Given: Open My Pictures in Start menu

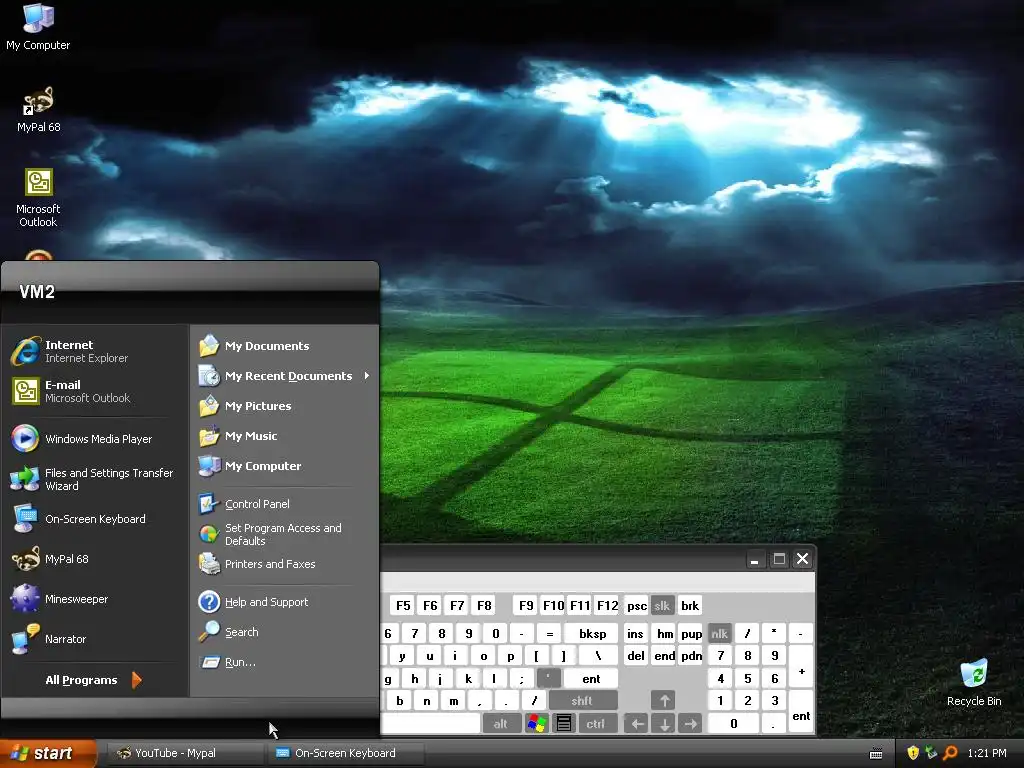Looking at the screenshot, I should pyautogui.click(x=285, y=406).
